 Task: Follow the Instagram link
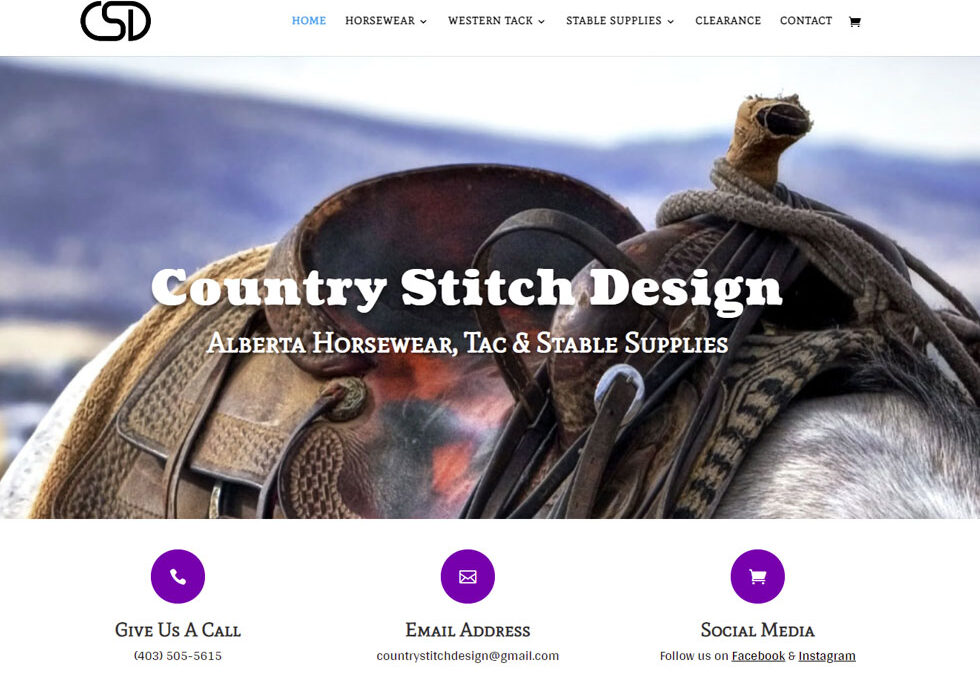pyautogui.click(x=827, y=656)
